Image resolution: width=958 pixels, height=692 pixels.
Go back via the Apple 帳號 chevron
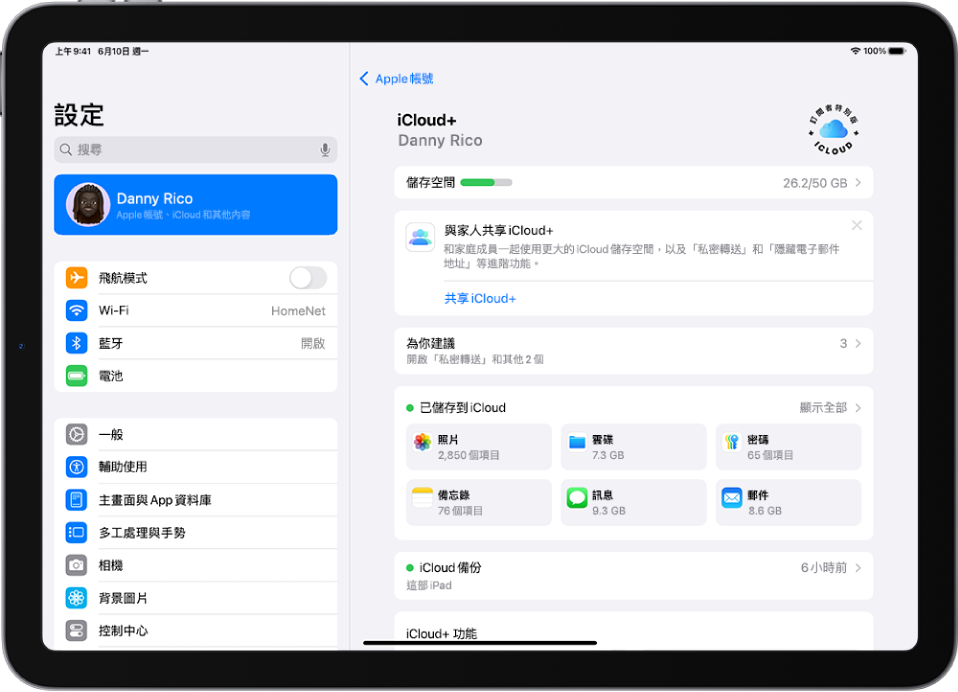pyautogui.click(x=364, y=78)
